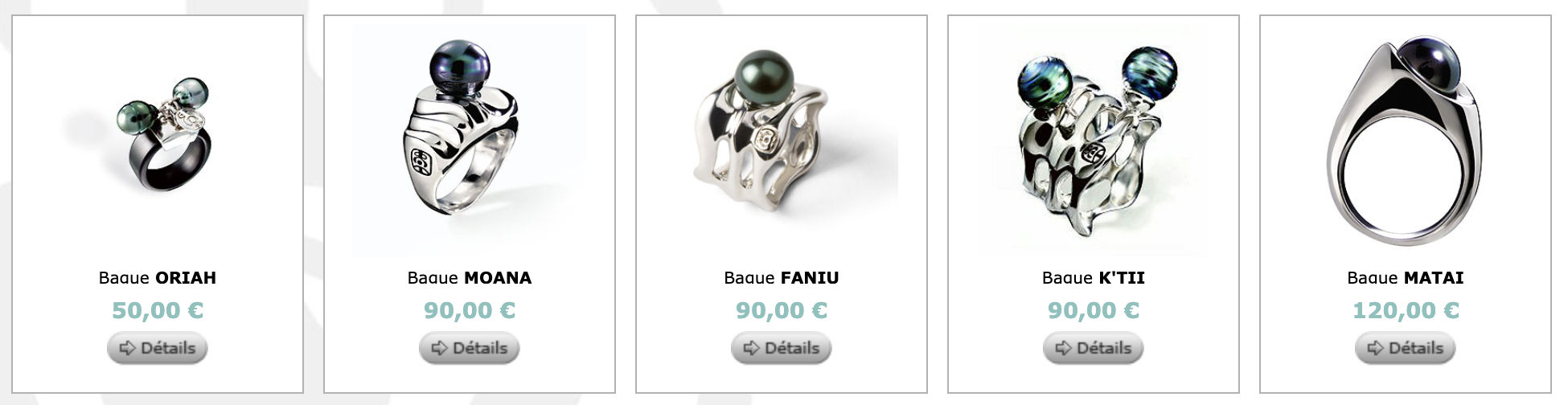The width and height of the screenshot is (1568, 405).
Task: Click the Bague FANIU title text
Action: click(x=782, y=278)
